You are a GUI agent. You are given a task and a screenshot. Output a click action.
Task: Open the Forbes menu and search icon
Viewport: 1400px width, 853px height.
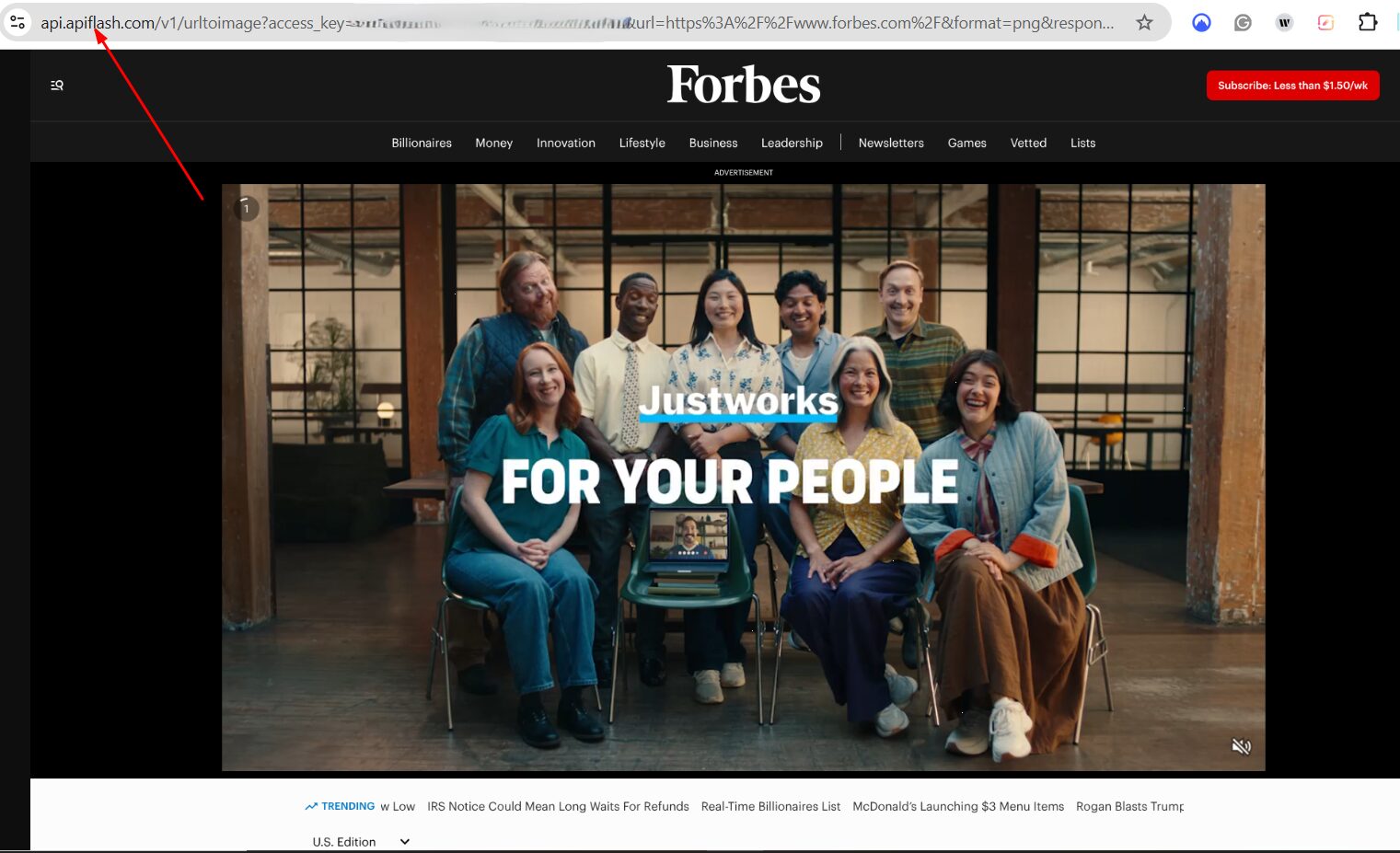[57, 86]
